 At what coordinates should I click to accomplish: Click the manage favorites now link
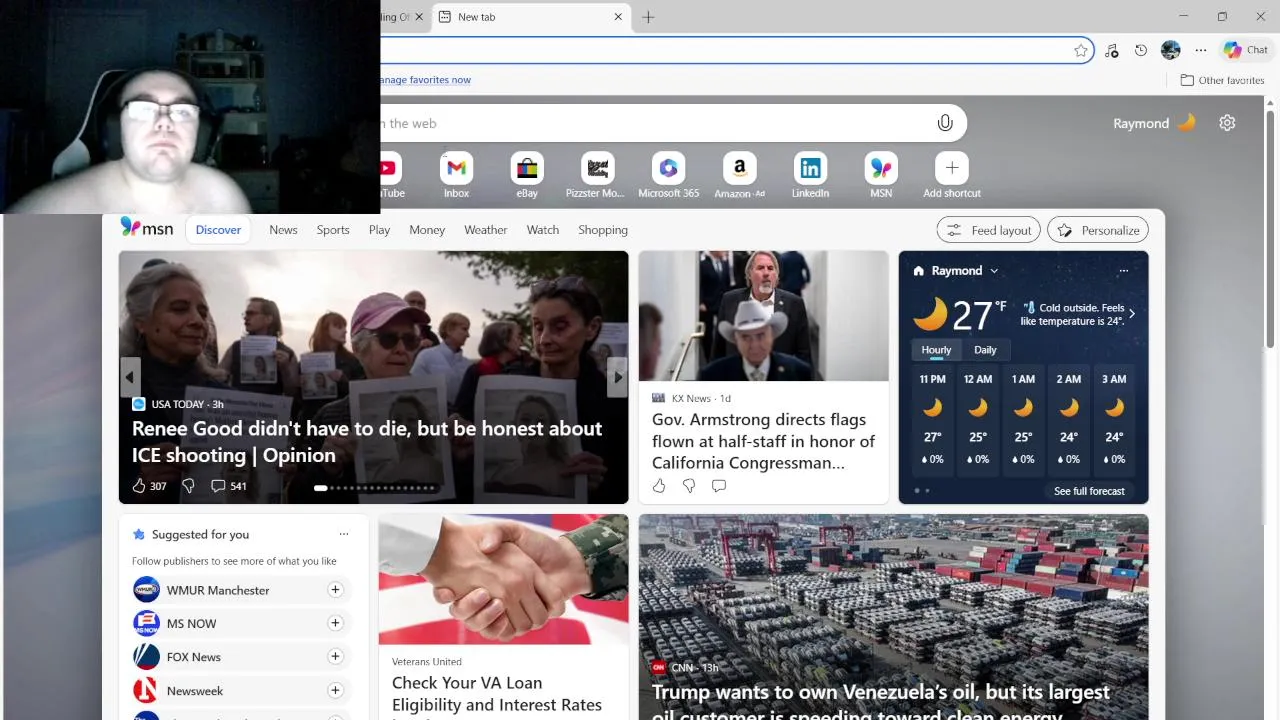click(425, 80)
